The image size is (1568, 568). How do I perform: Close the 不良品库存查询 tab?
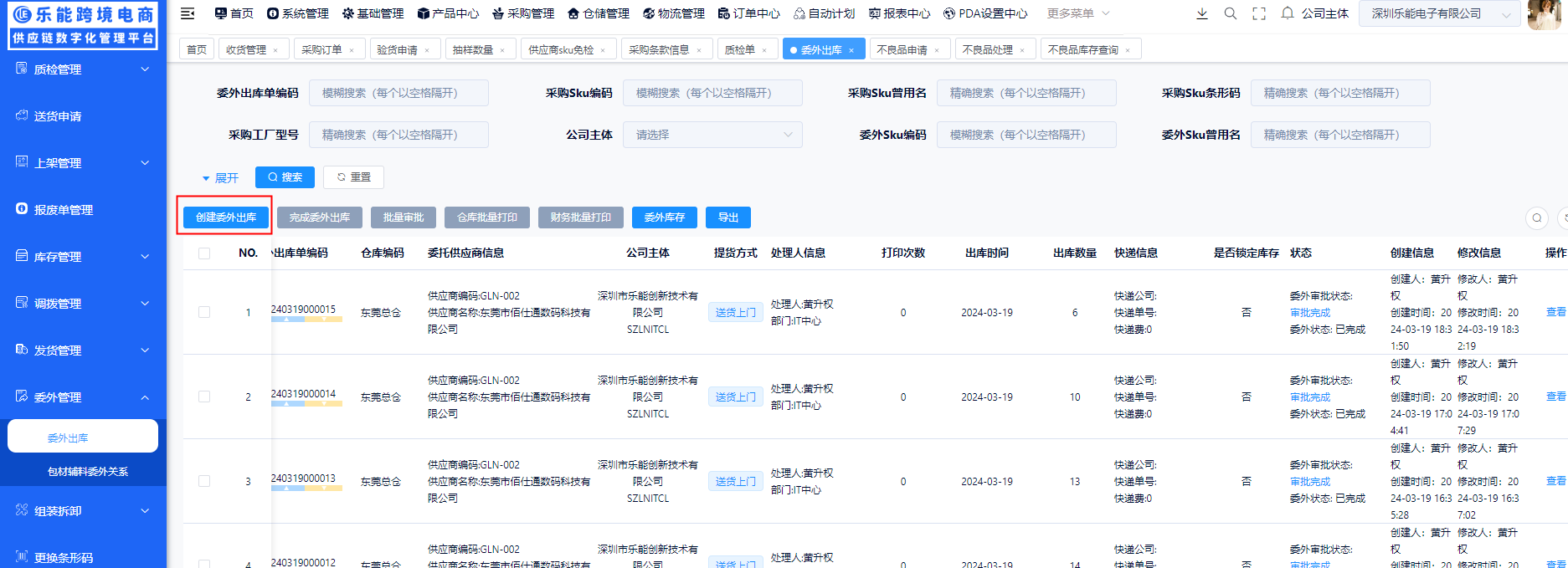point(1128,50)
